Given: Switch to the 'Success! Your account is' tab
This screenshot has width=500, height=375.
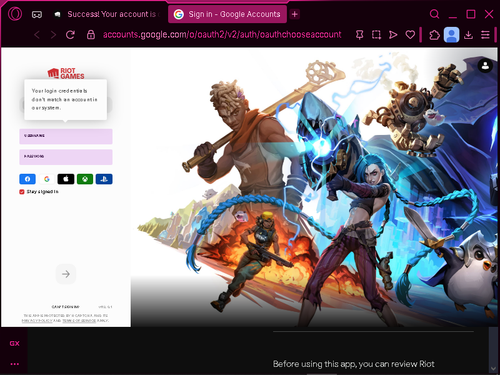Looking at the screenshot, I should (107, 14).
